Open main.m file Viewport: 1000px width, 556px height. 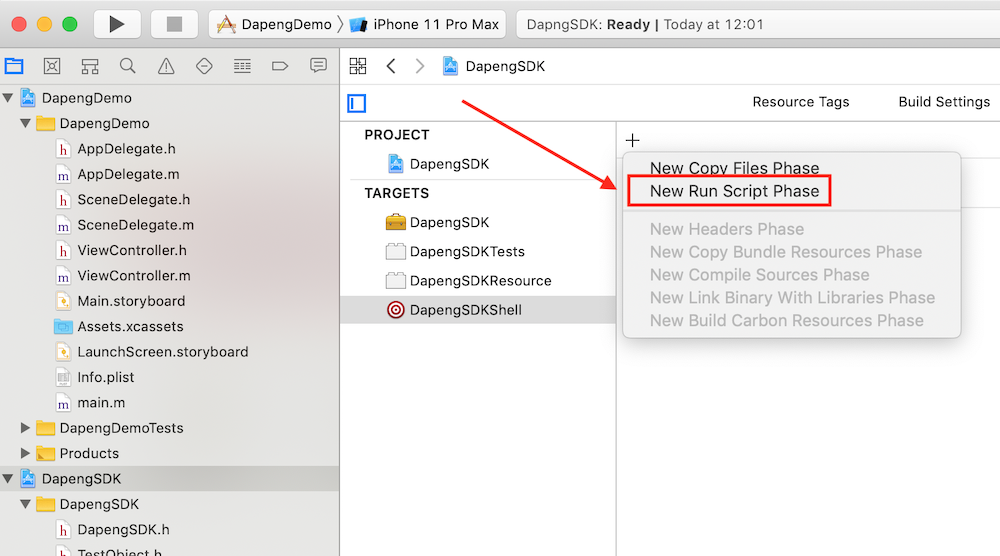[101, 403]
